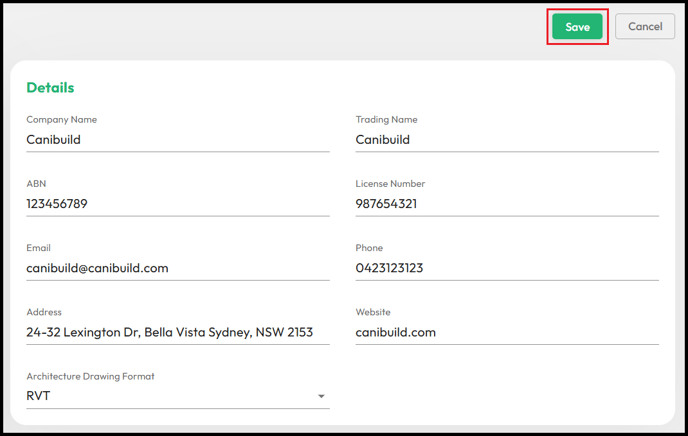
Task: Select the Website field canibuild.com
Action: coord(507,332)
